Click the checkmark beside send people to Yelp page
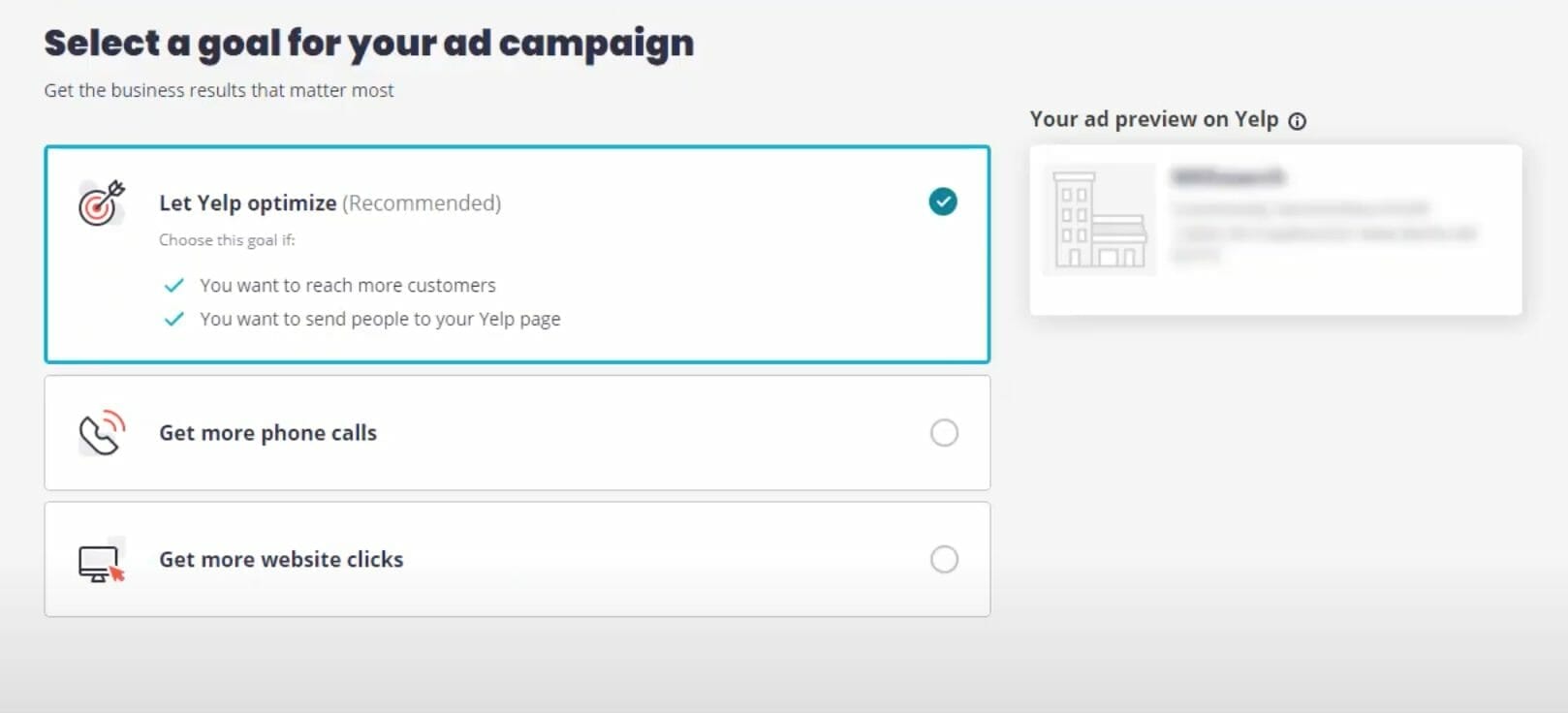Screen dimensions: 1568x713 (174, 318)
